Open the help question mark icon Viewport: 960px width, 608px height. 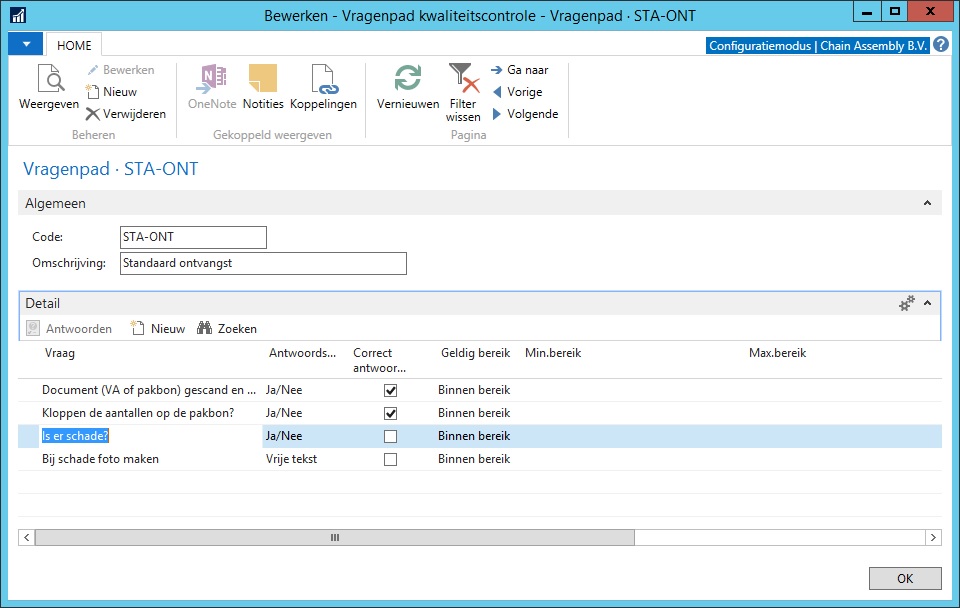(941, 45)
